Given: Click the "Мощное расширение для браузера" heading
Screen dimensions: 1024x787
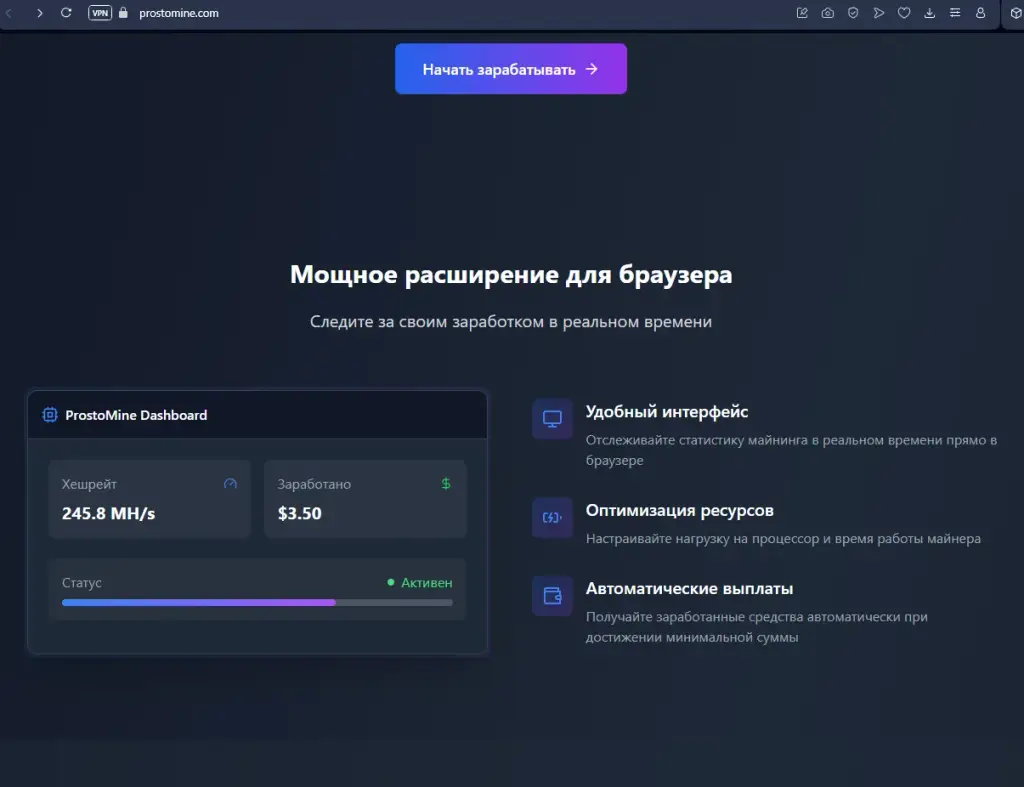Looking at the screenshot, I should 511,274.
